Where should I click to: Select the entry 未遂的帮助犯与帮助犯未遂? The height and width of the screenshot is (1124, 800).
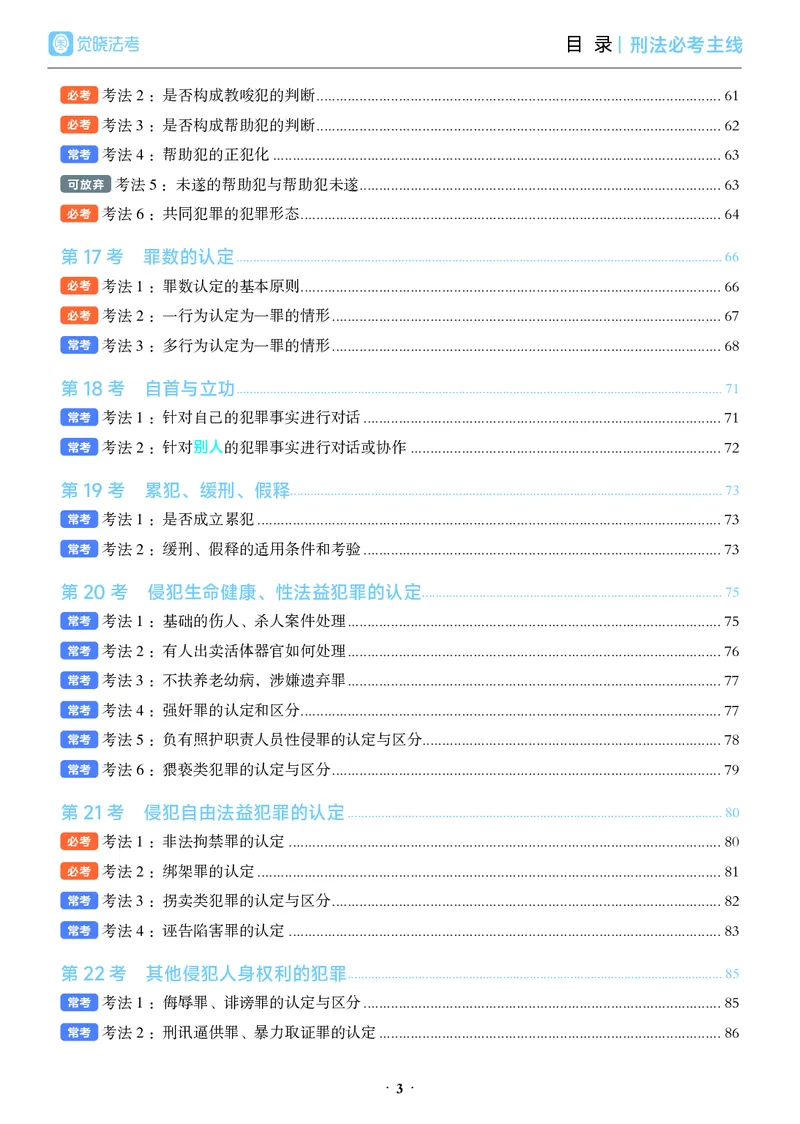pyautogui.click(x=267, y=185)
